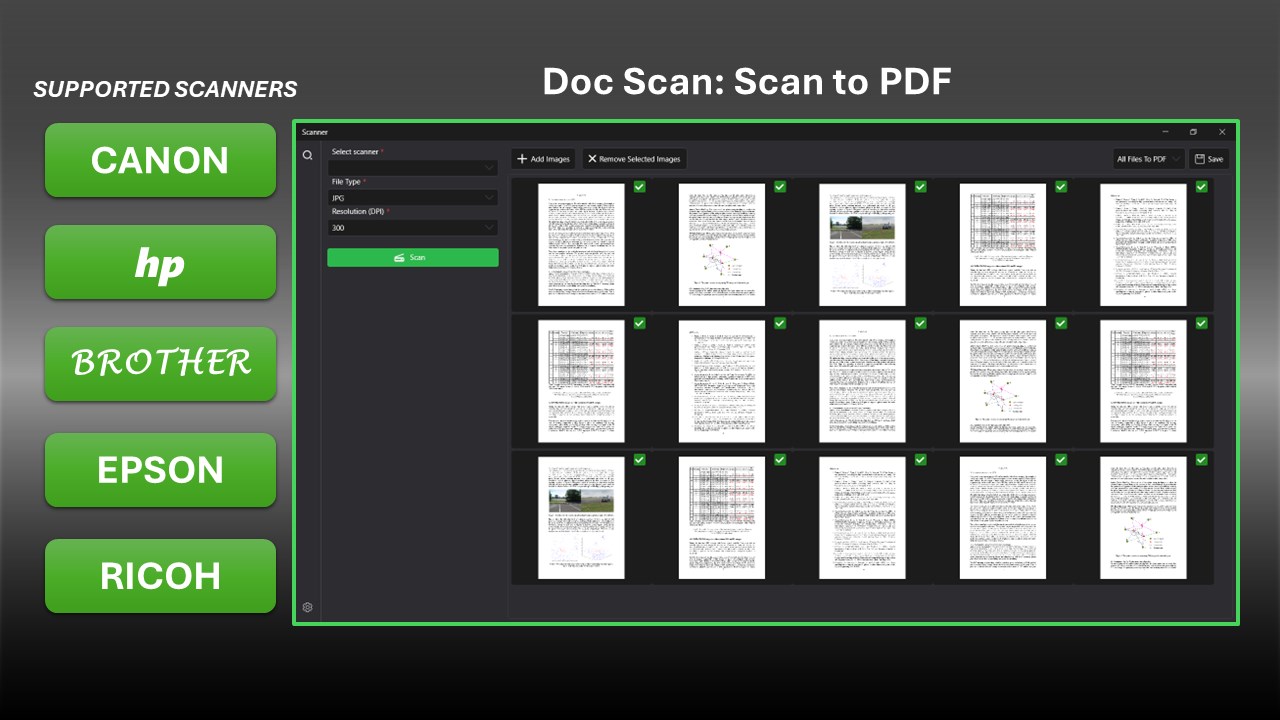
Task: Expand the File Type JPG dropdown
Action: 413,198
